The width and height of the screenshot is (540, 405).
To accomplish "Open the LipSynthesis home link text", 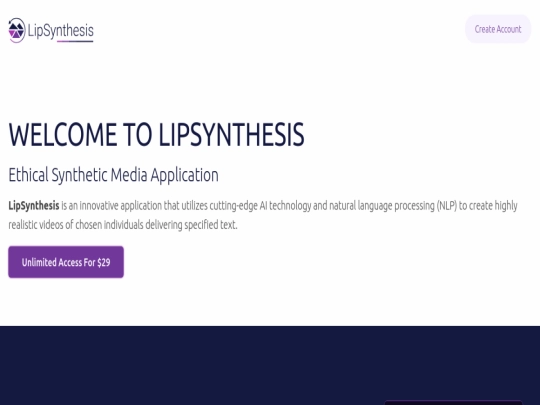I will 61,30.
